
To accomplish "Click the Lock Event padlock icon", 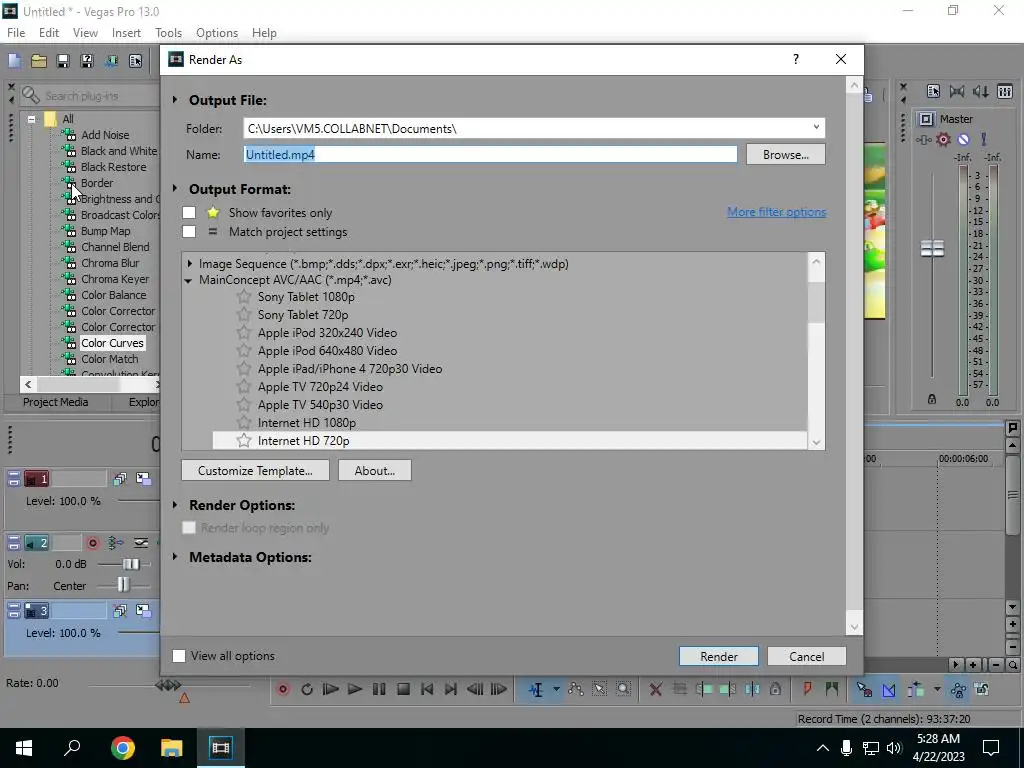I will [x=775, y=689].
